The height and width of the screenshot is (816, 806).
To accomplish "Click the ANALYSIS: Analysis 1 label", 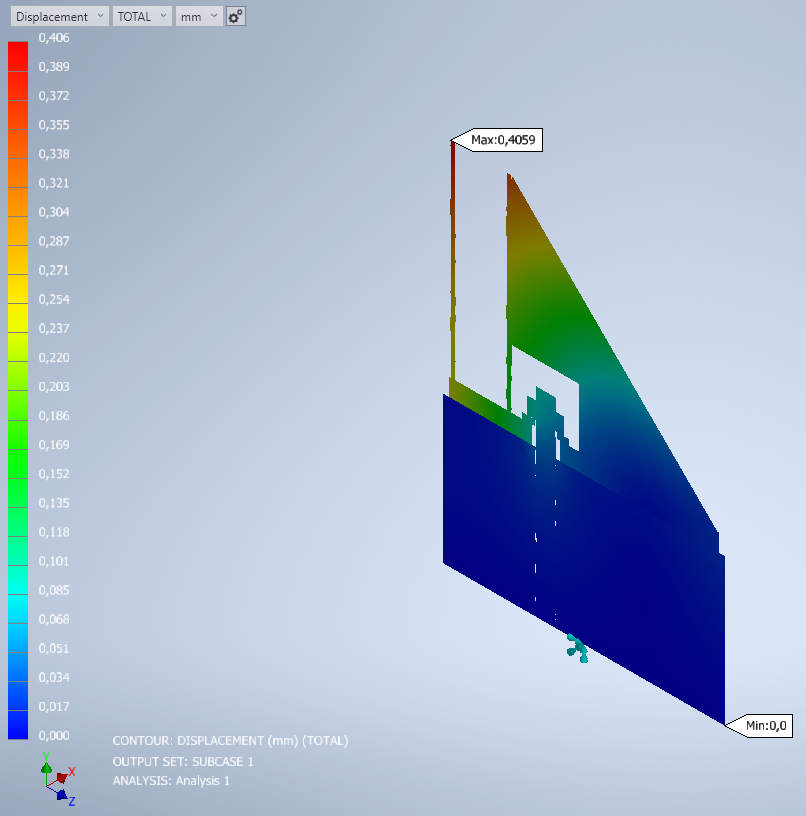I will [x=171, y=781].
